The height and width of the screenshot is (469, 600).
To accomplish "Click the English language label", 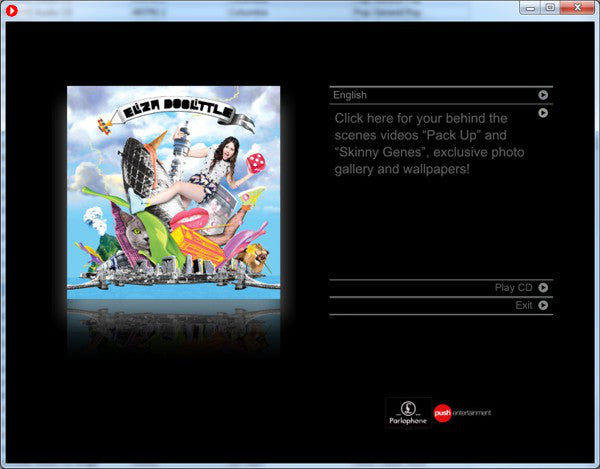I will [350, 95].
